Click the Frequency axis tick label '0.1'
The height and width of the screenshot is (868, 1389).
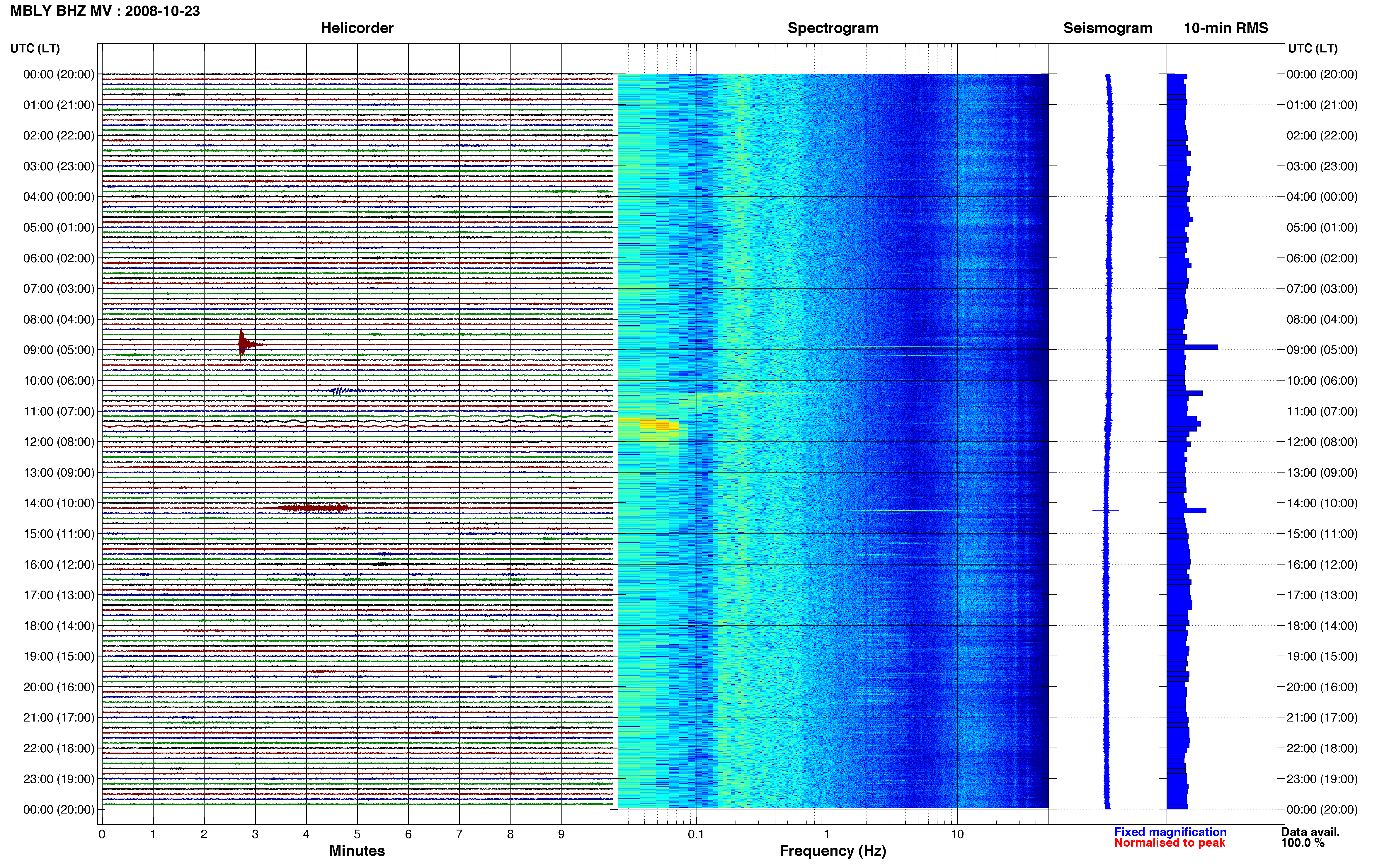pos(696,834)
